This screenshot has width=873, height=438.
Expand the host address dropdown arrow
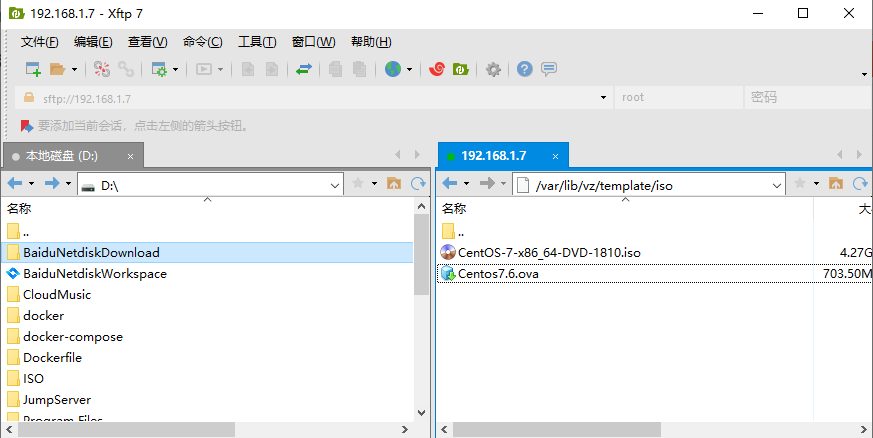tap(603, 98)
